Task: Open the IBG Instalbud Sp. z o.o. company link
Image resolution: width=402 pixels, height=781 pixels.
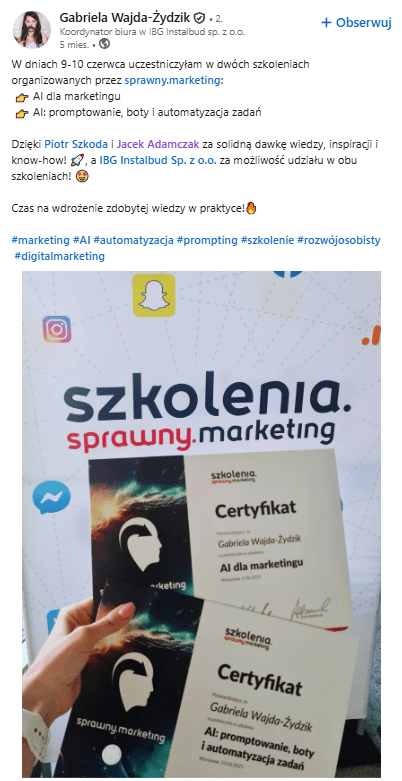Action: click(158, 160)
